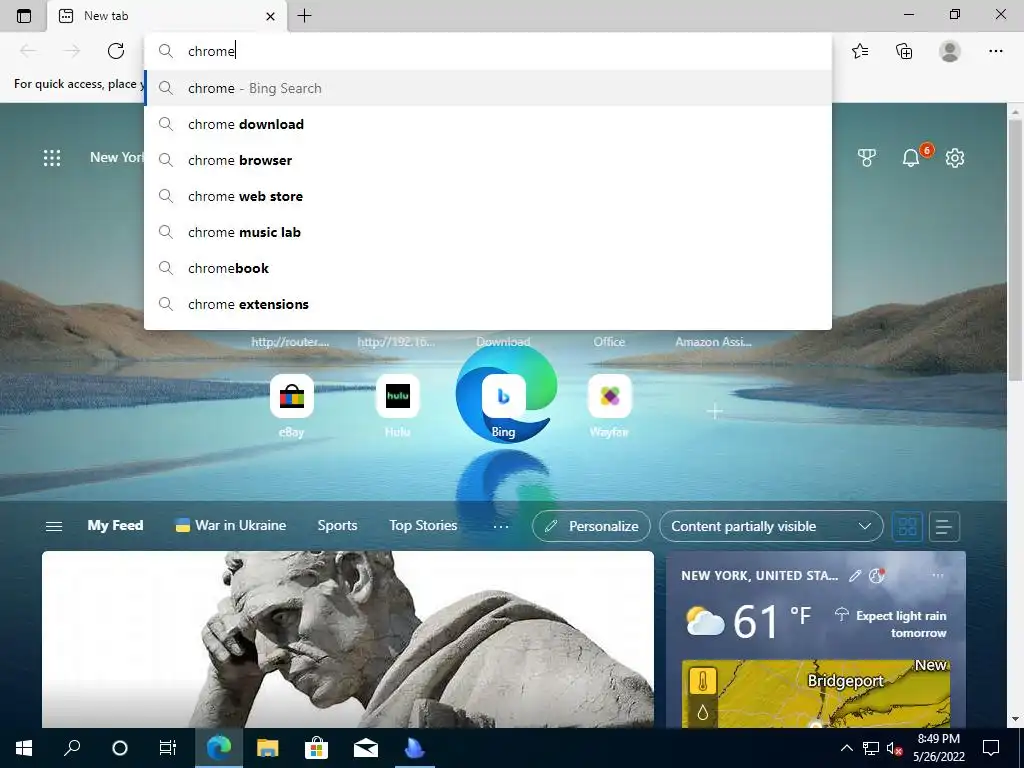Close the New tab tab
Viewport: 1024px width, 768px height.
[270, 16]
